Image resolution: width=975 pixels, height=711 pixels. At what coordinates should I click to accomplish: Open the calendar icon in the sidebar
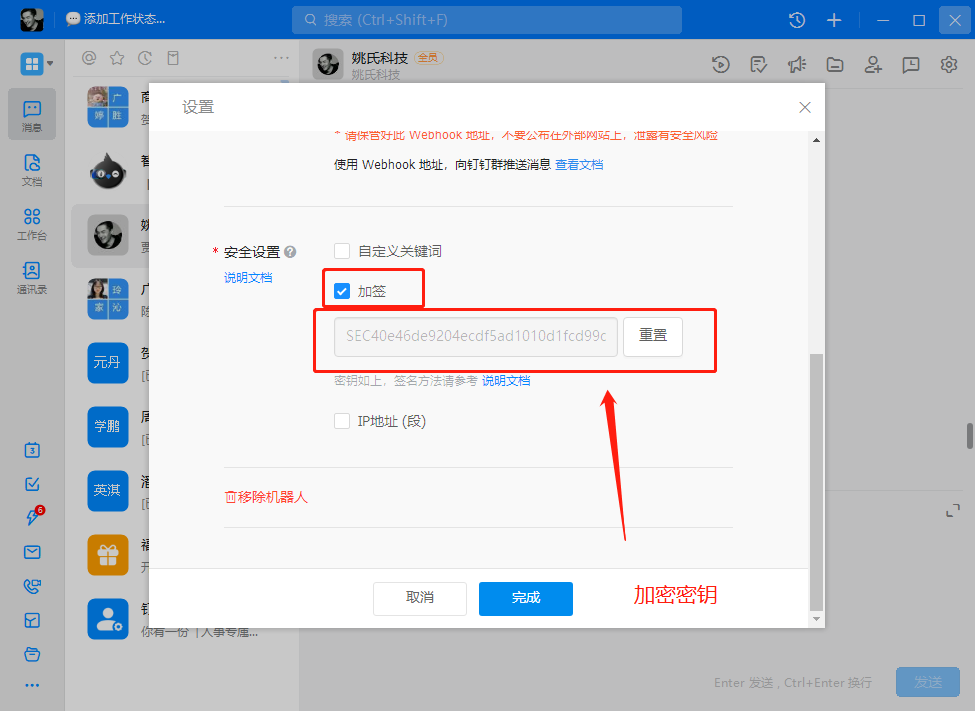click(32, 450)
